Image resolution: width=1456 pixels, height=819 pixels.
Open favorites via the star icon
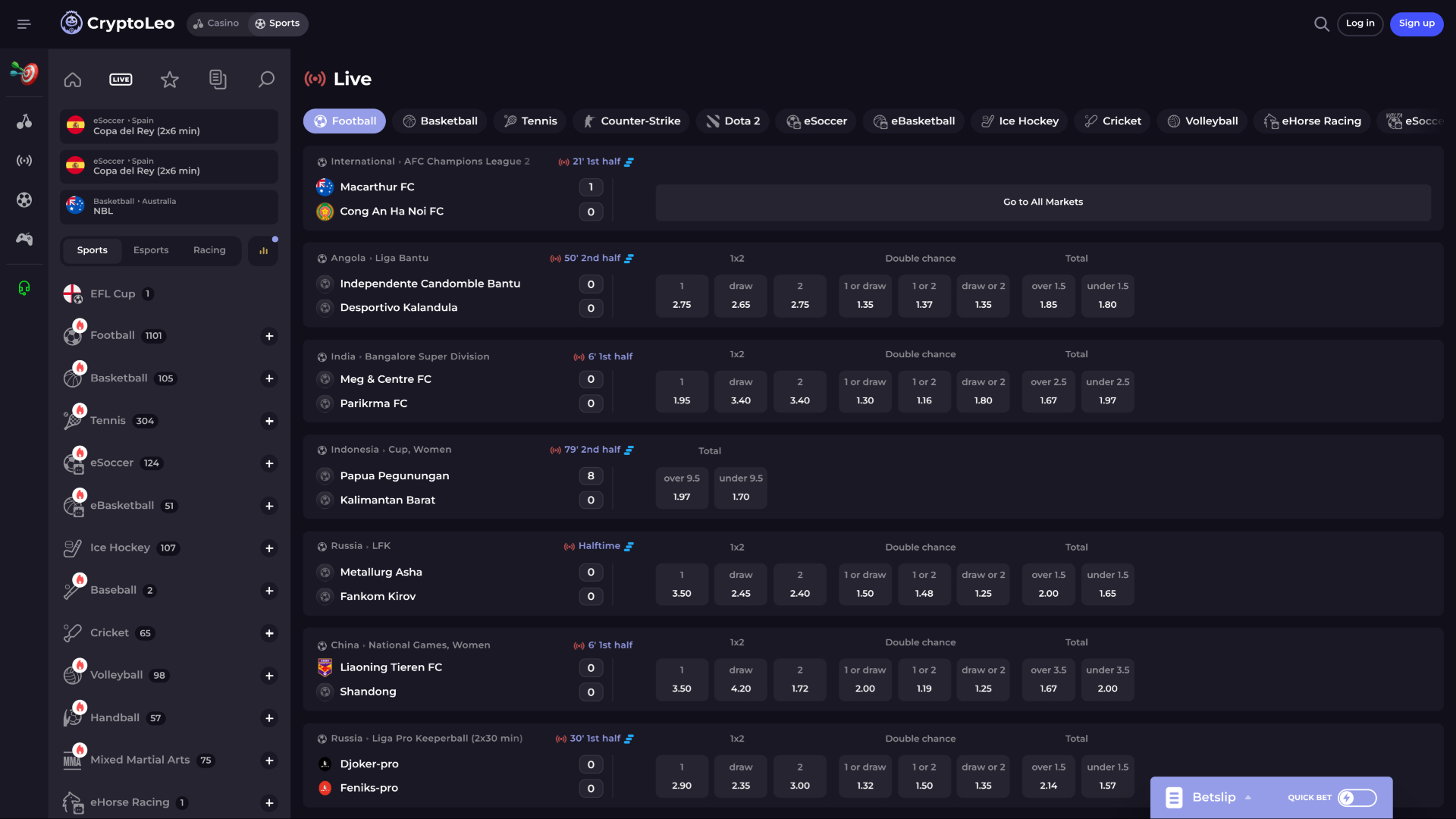(169, 79)
